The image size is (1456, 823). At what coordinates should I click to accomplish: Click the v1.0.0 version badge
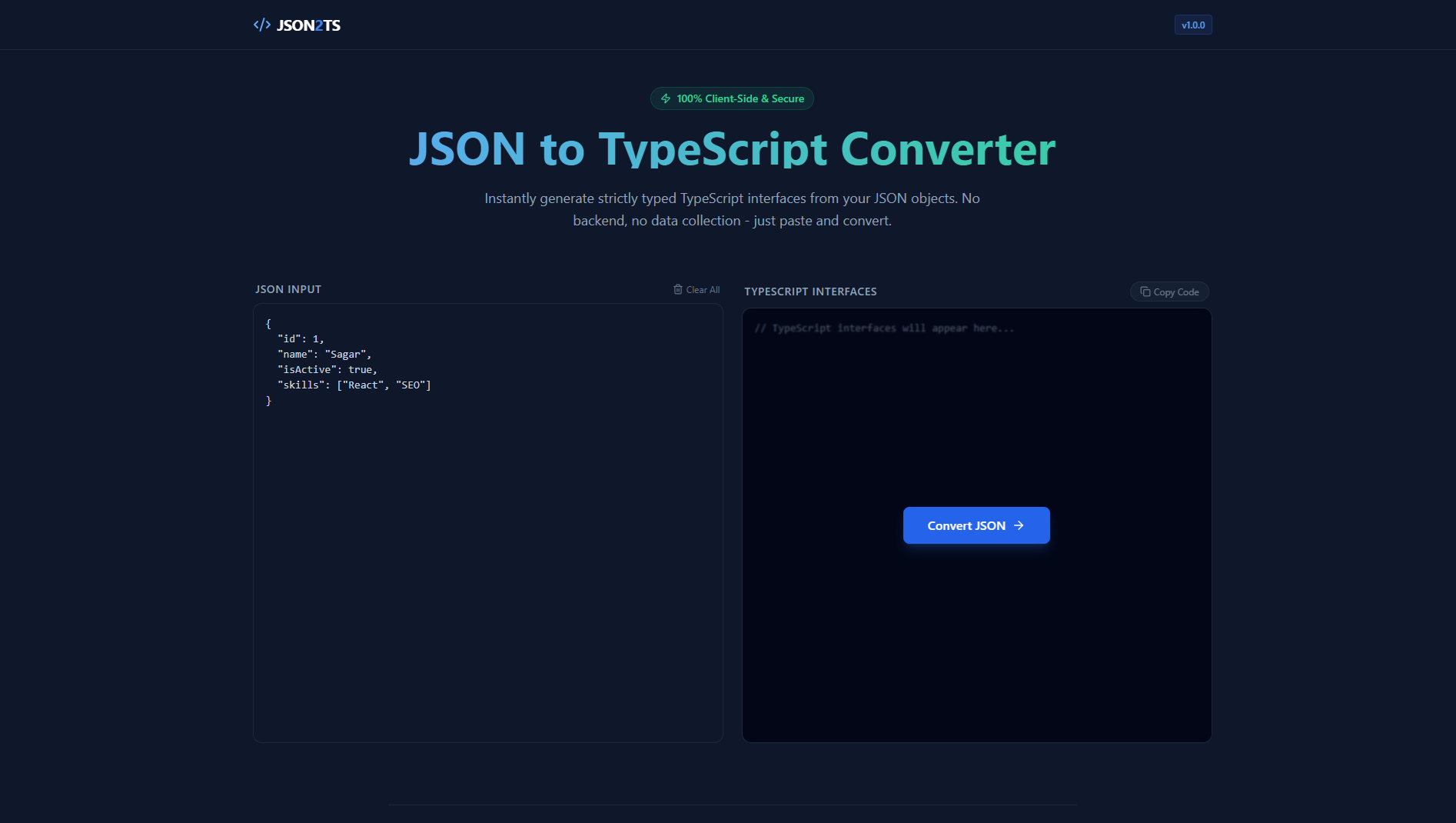1192,25
